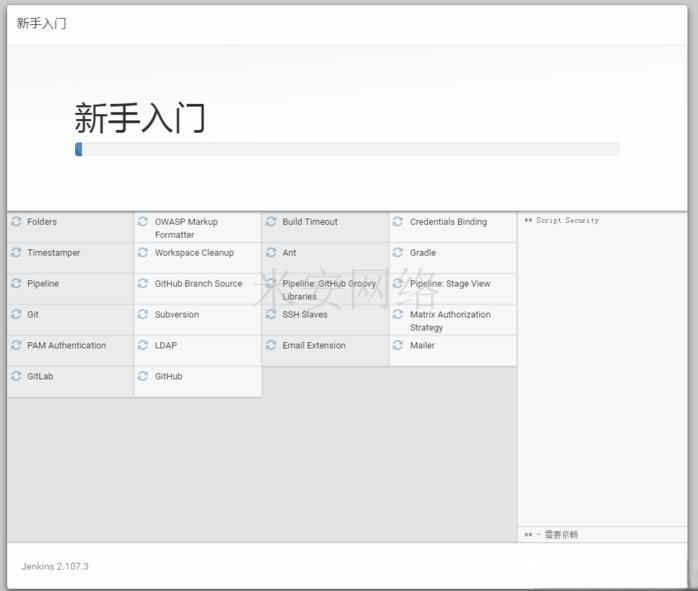Select the Subversion label
Screen dimensions: 698x591
[177, 314]
